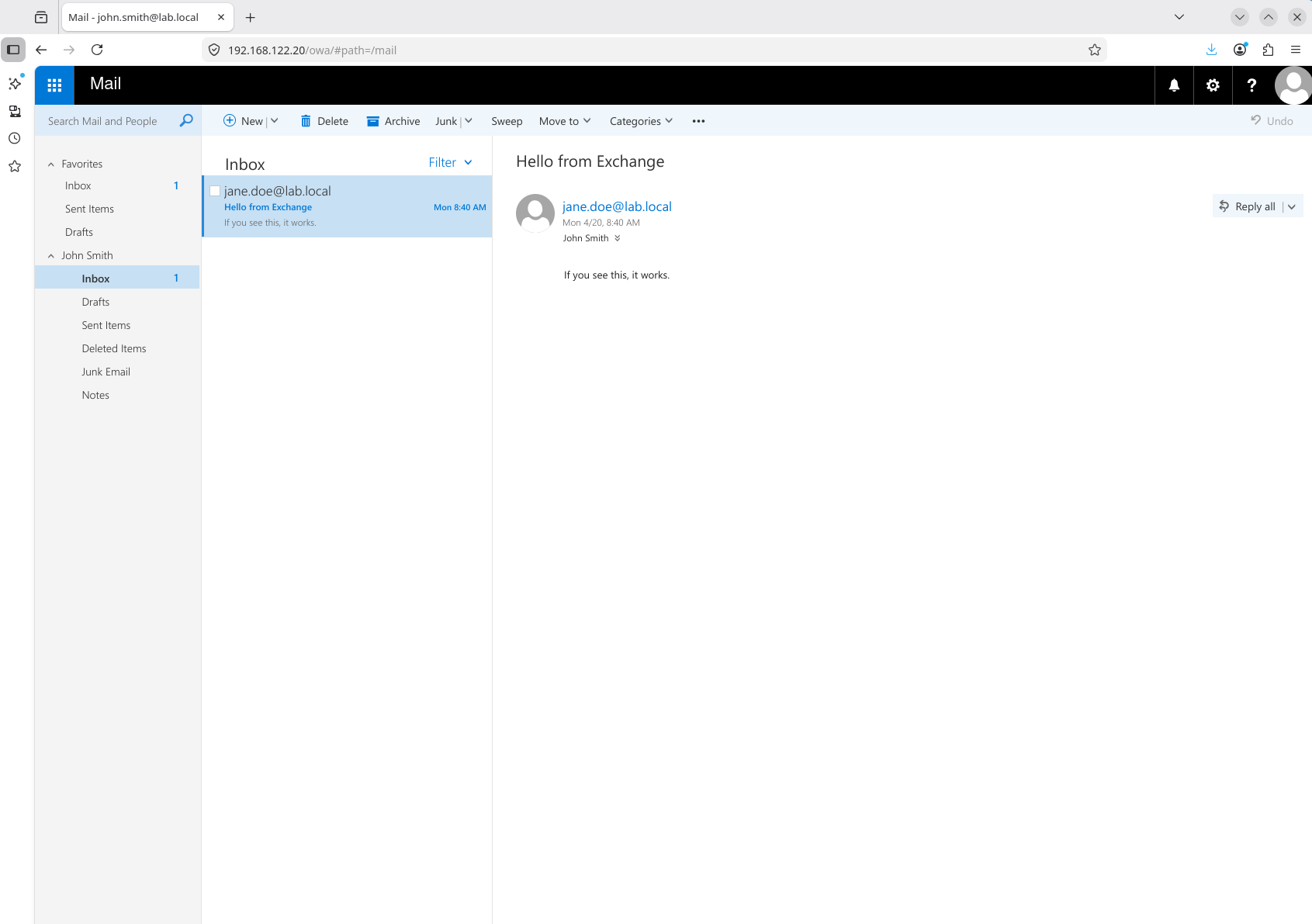Viewport: 1312px width, 924px height.
Task: Click the sender link jane.doe@lab.local
Action: point(616,206)
